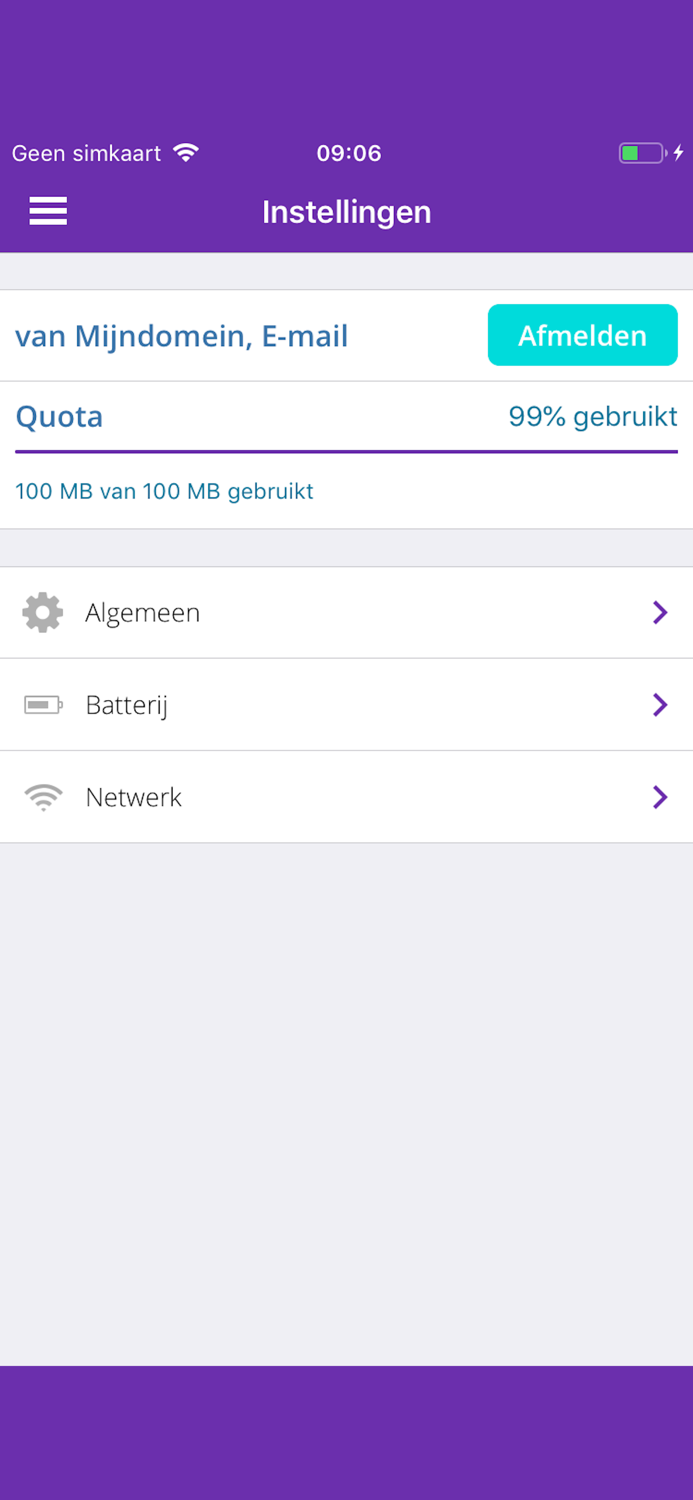This screenshot has height=1500, width=693.
Task: Tap the Instellingen header title
Action: (x=346, y=212)
